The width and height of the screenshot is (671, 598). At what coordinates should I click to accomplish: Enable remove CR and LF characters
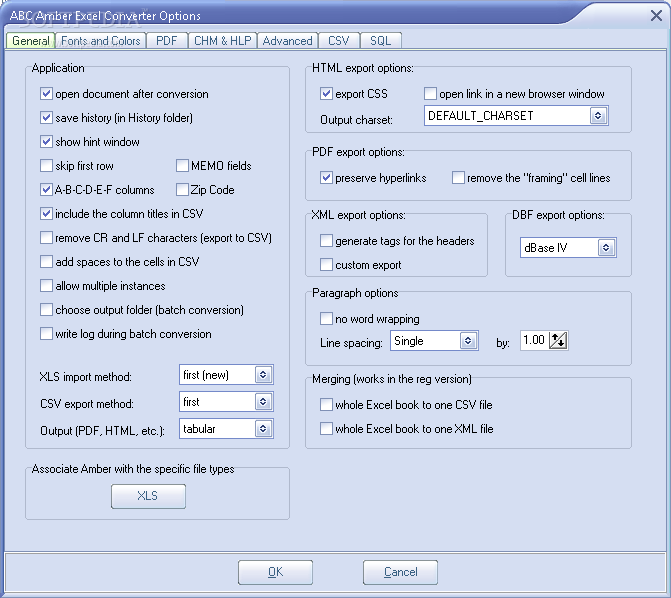[x=46, y=238]
